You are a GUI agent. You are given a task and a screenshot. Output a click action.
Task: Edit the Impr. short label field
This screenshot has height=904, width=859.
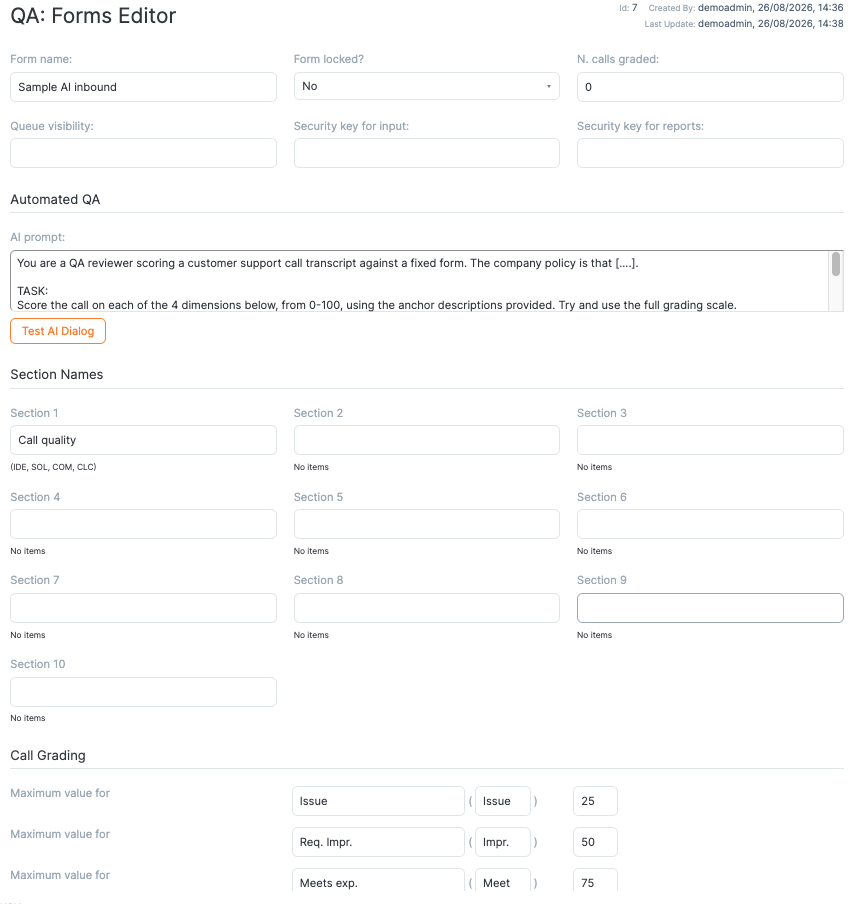pyautogui.click(x=503, y=842)
